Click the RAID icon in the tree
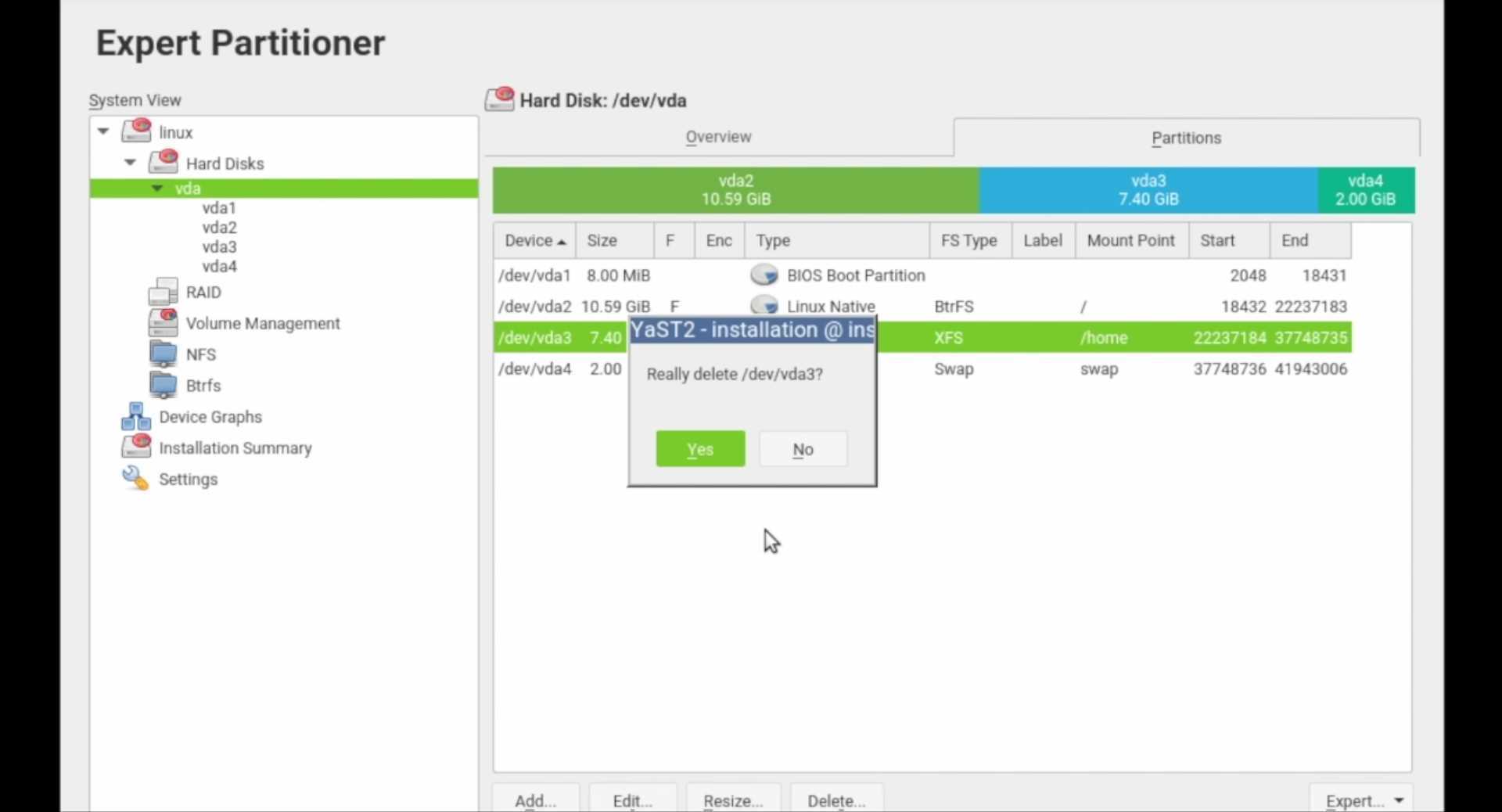Image resolution: width=1502 pixels, height=812 pixels. coord(163,292)
